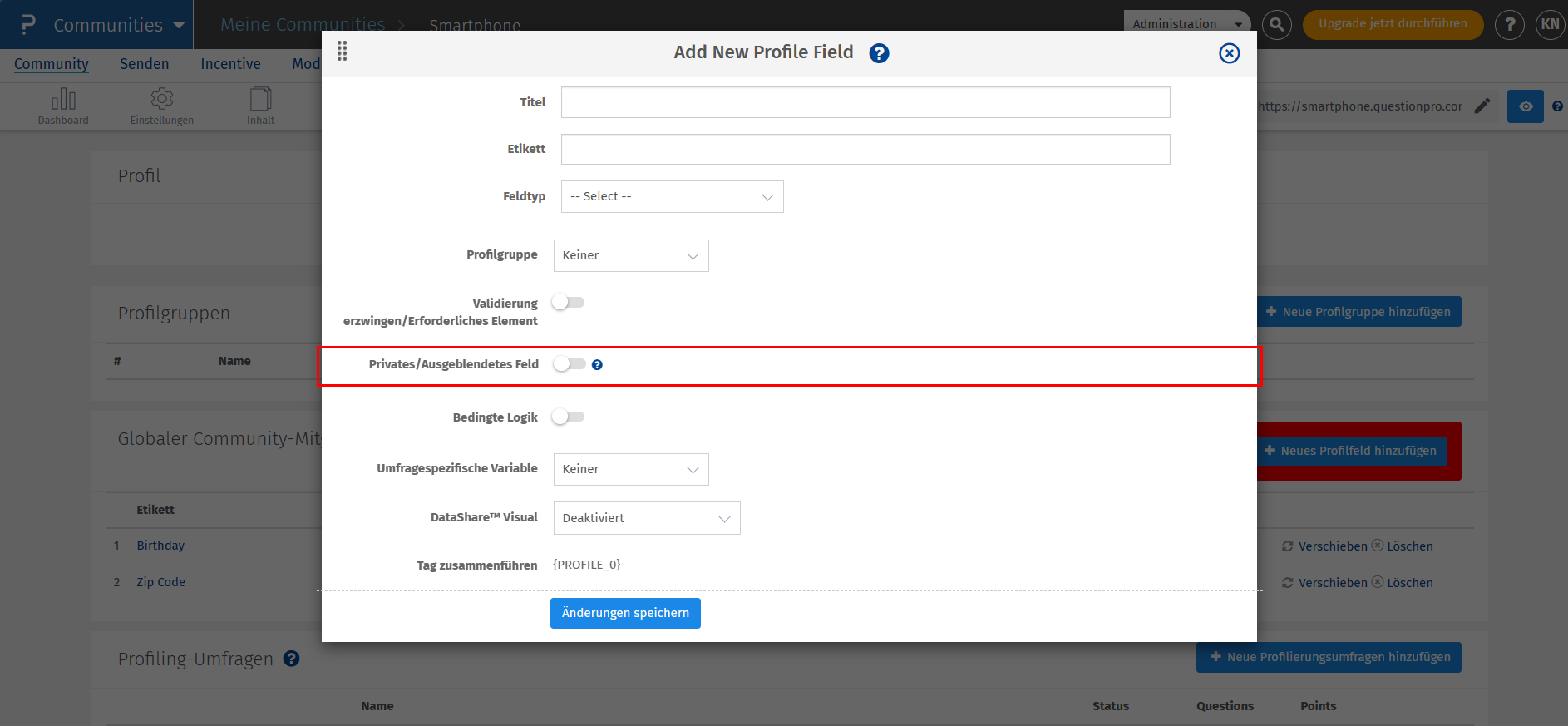1568x726 pixels.
Task: Click Verschieben for the Zip Code row
Action: point(1324,583)
